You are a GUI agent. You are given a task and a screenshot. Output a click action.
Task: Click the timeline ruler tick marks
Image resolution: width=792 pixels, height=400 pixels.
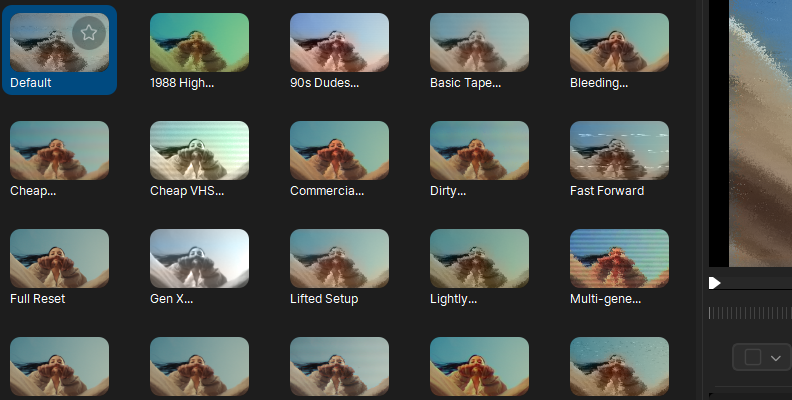coord(750,313)
